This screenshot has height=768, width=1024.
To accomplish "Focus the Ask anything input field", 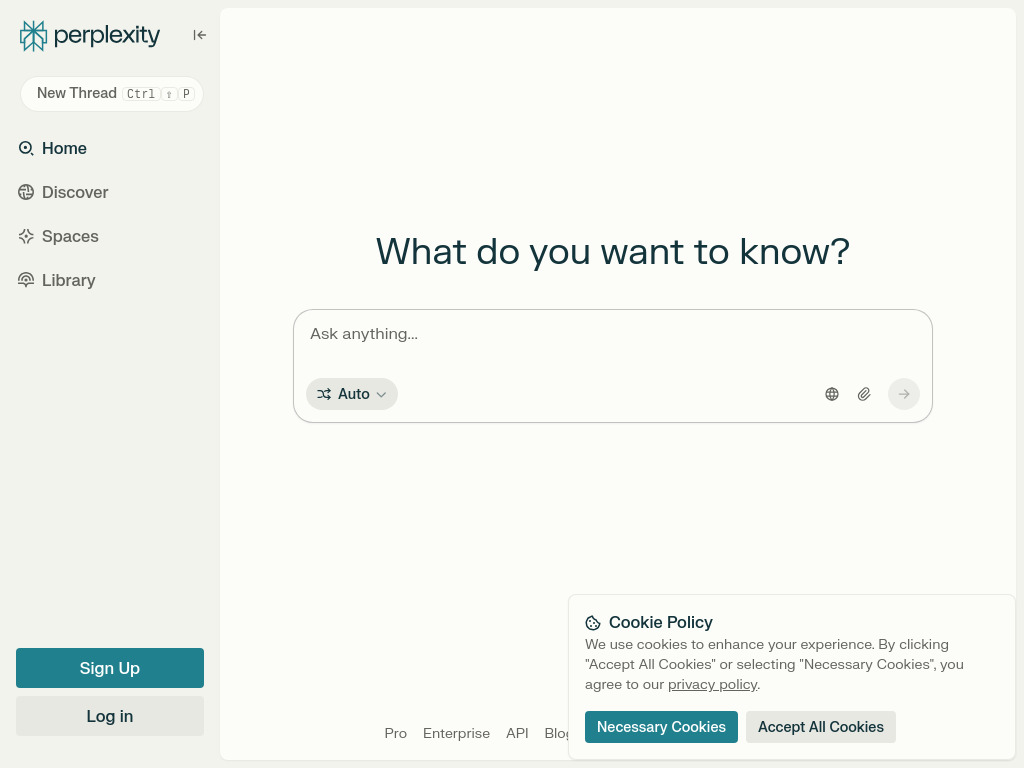I will [612, 334].
